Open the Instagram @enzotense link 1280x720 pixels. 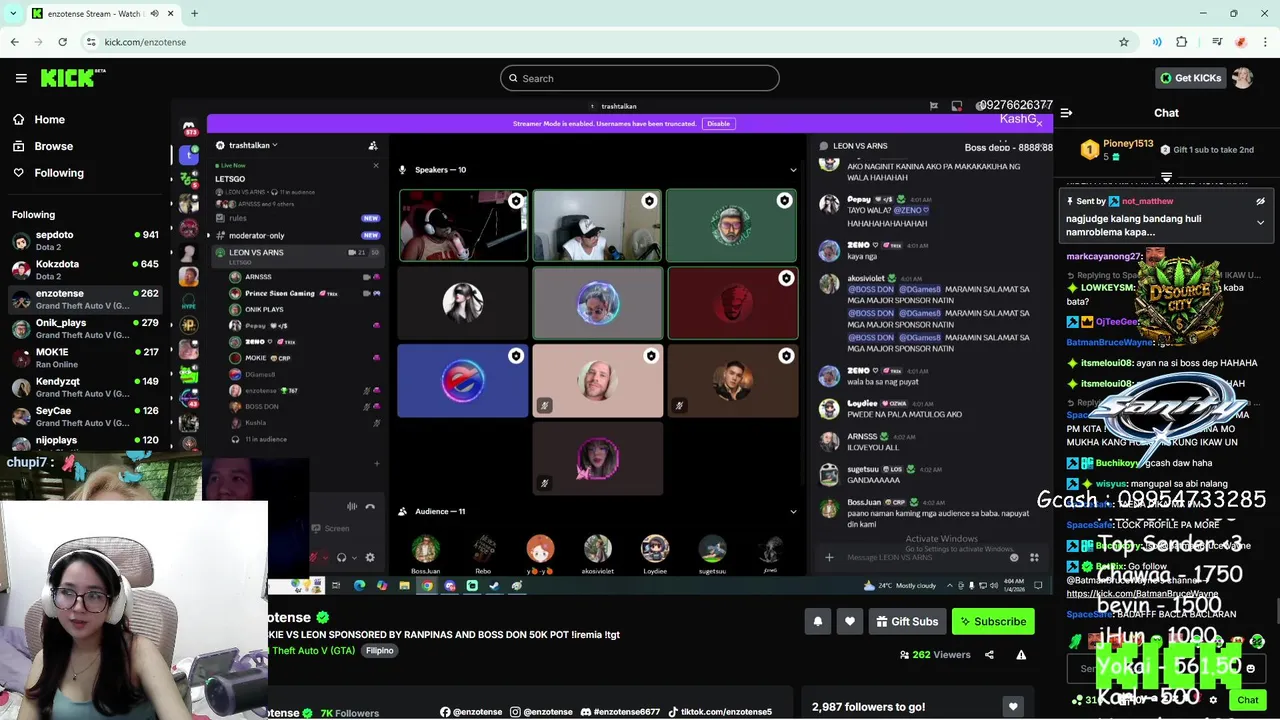pos(541,712)
